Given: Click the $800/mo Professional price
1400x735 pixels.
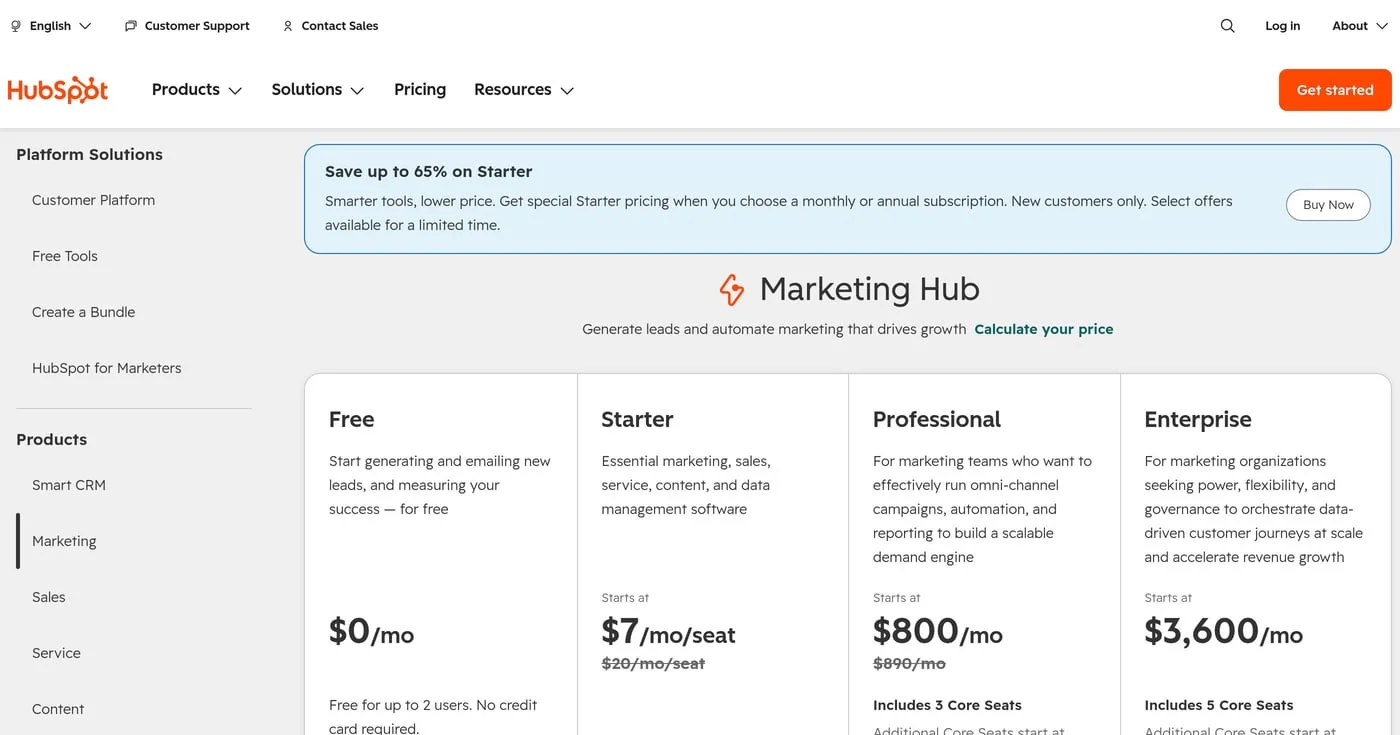Looking at the screenshot, I should tap(938, 632).
